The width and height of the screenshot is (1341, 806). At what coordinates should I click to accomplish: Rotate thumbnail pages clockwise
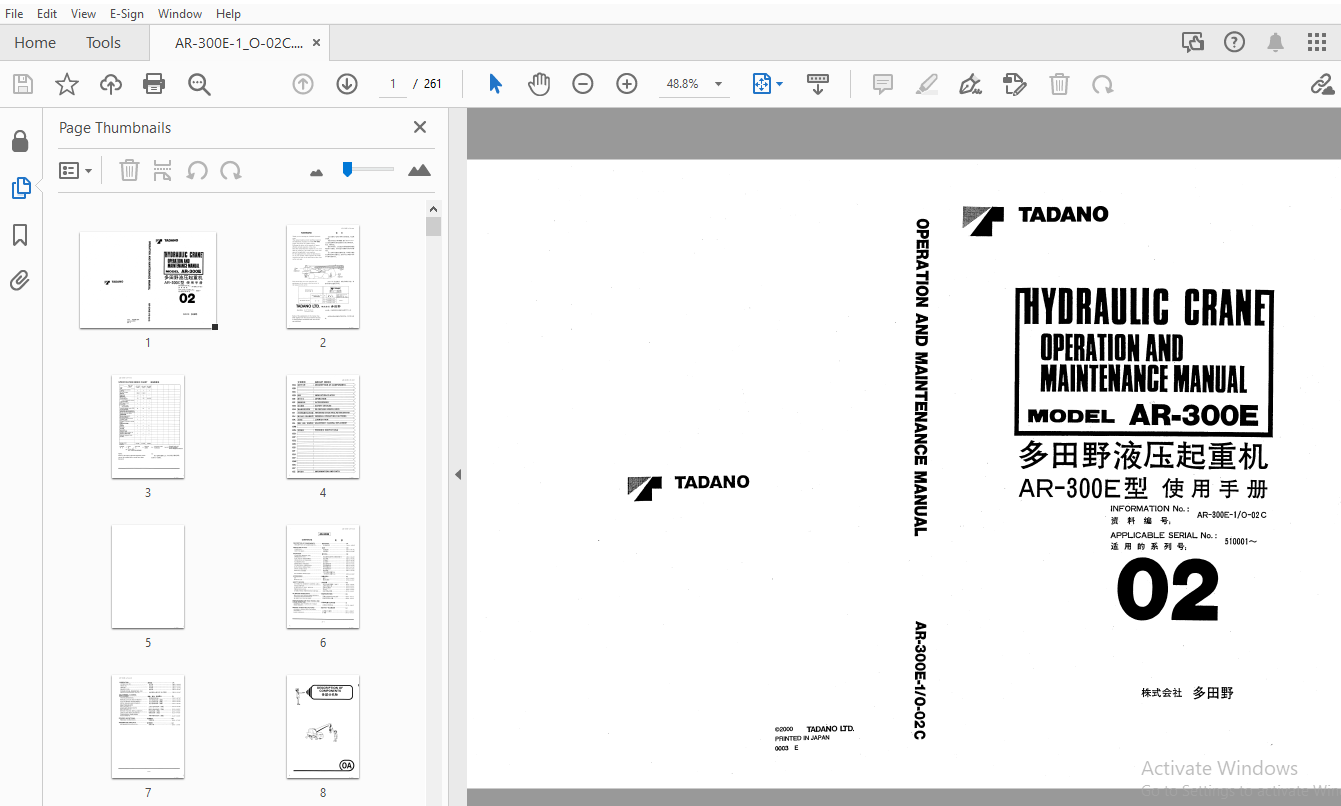(231, 170)
